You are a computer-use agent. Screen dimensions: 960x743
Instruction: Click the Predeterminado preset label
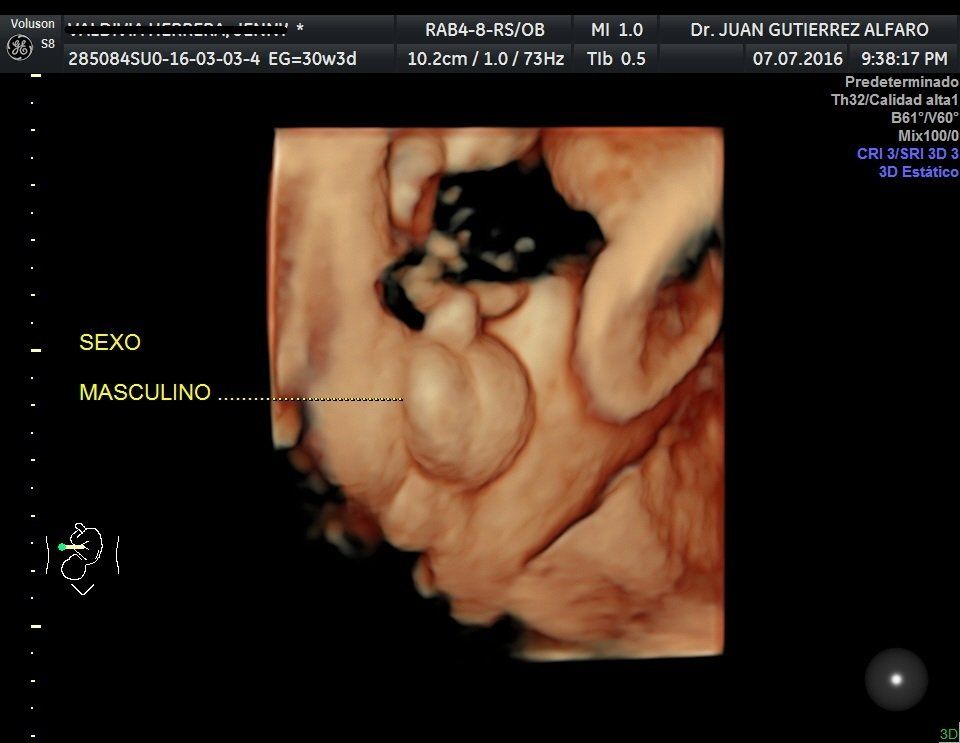pyautogui.click(x=901, y=81)
